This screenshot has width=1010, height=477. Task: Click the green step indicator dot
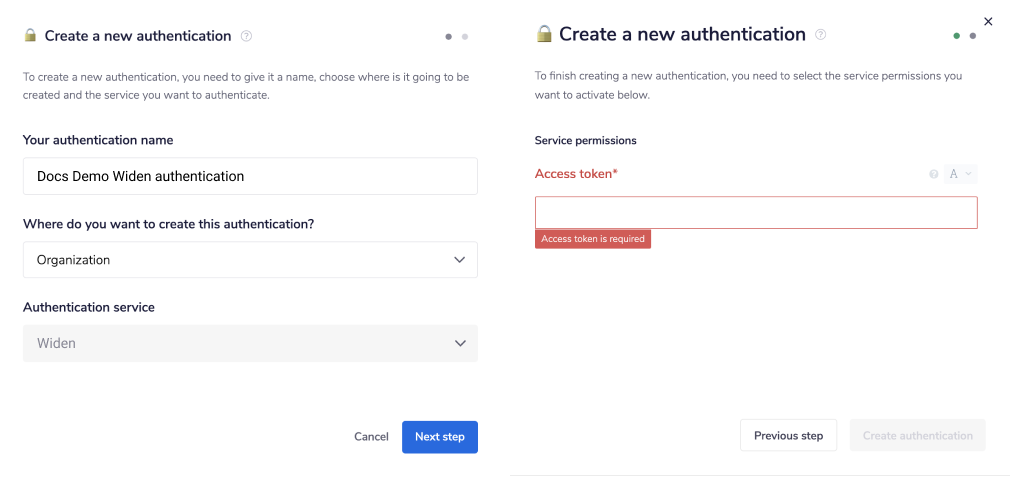point(957,36)
